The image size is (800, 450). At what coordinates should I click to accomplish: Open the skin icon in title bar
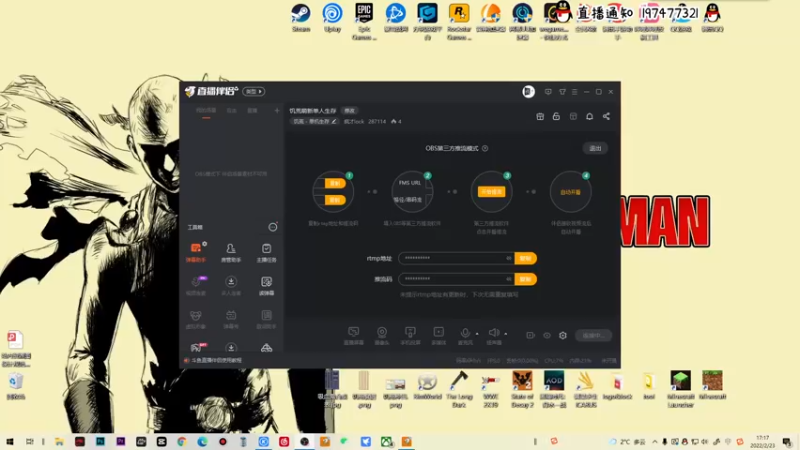[562, 92]
